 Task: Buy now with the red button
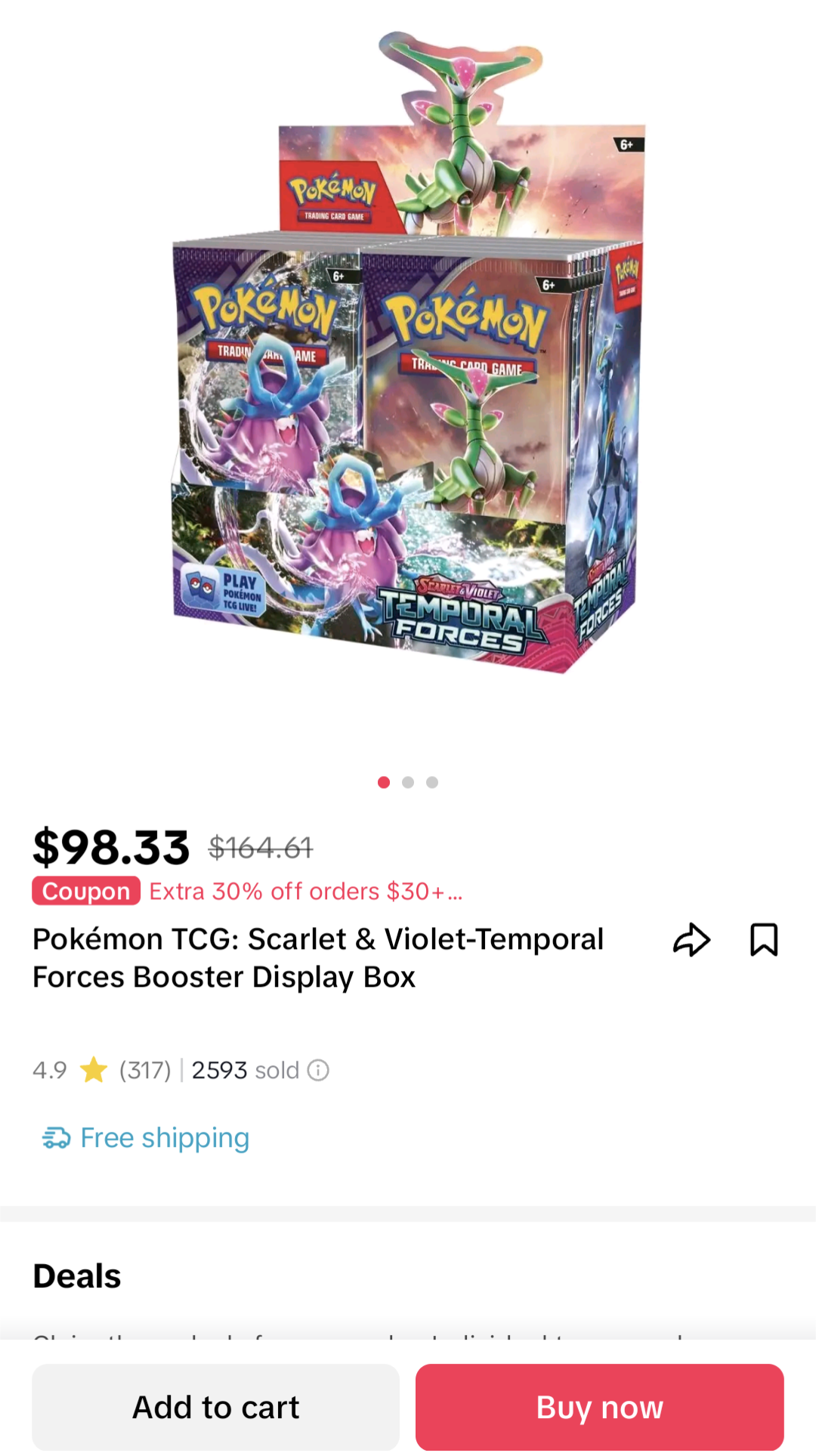600,1407
